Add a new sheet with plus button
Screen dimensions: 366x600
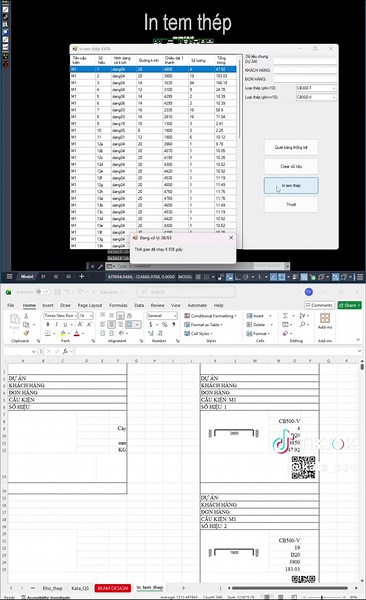183,588
